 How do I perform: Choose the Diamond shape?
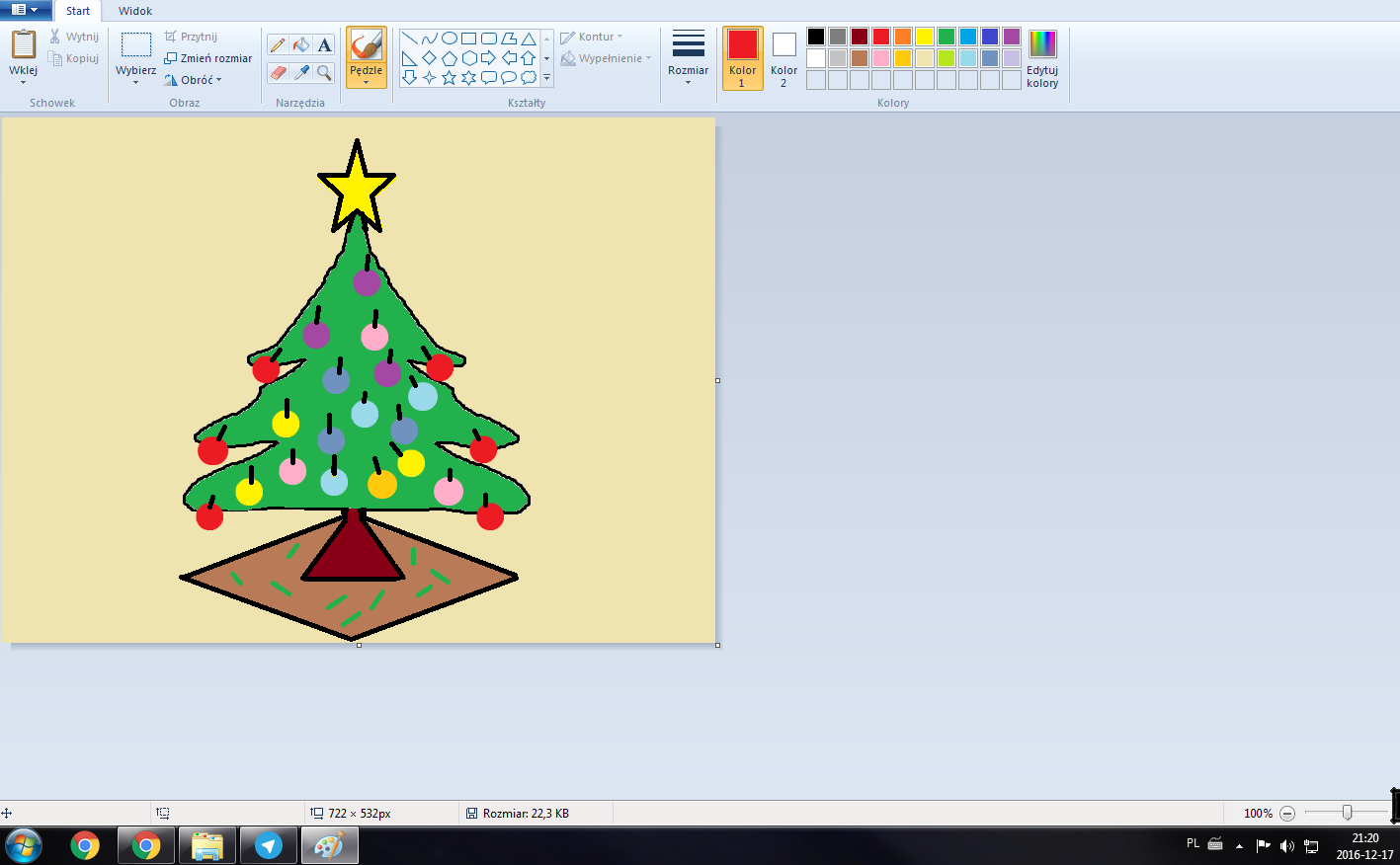pos(429,58)
